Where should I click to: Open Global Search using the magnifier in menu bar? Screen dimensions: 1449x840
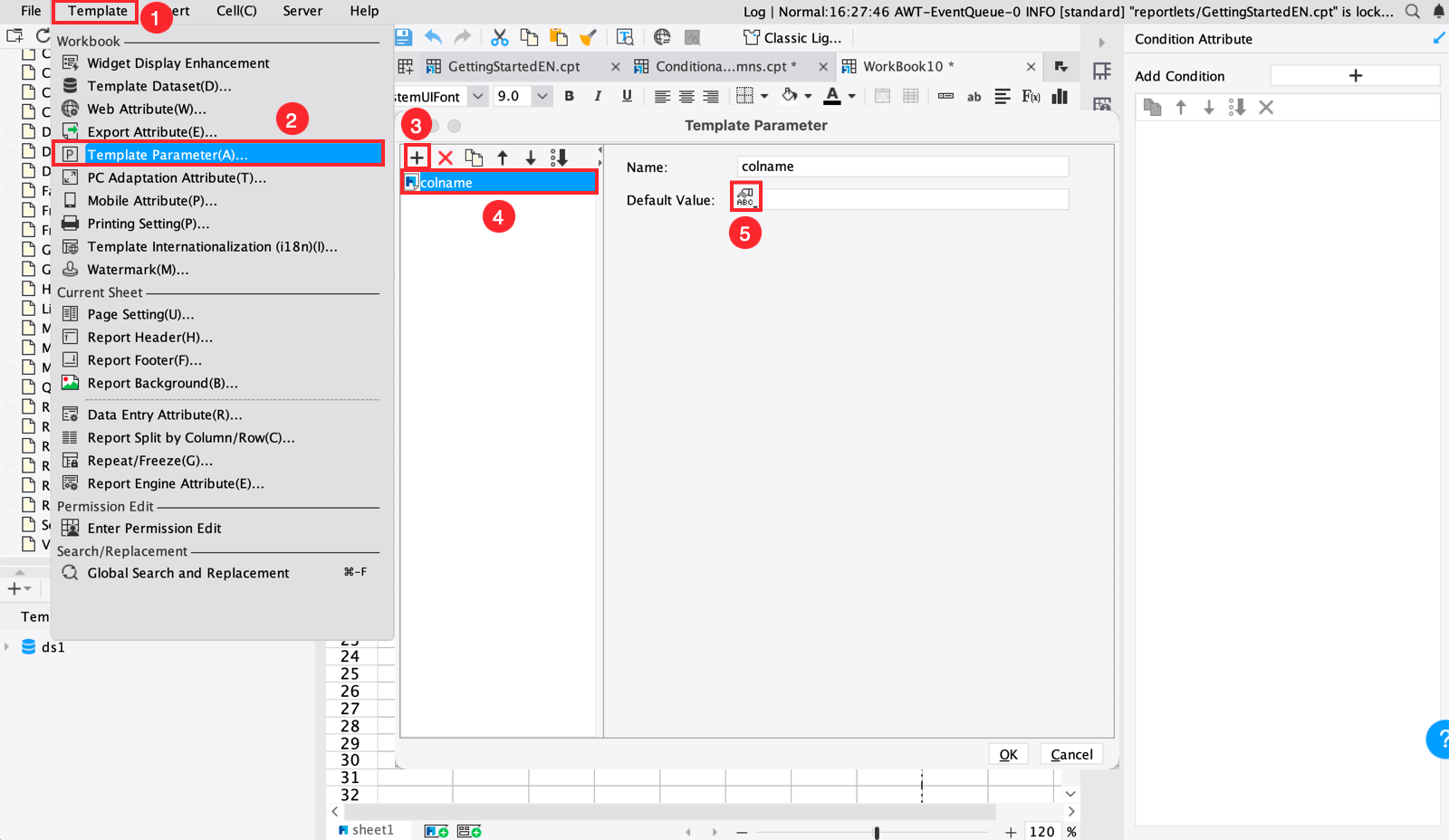tap(1413, 11)
